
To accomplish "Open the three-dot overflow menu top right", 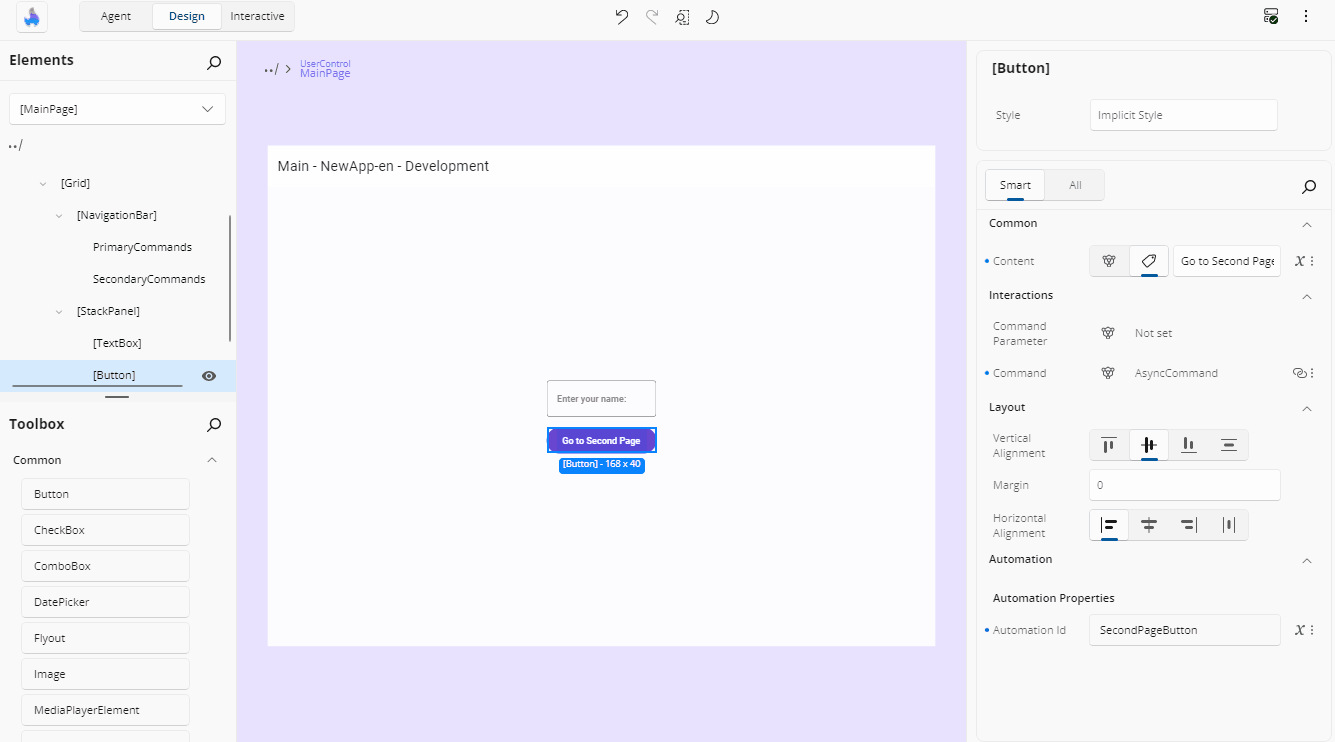I will point(1304,17).
